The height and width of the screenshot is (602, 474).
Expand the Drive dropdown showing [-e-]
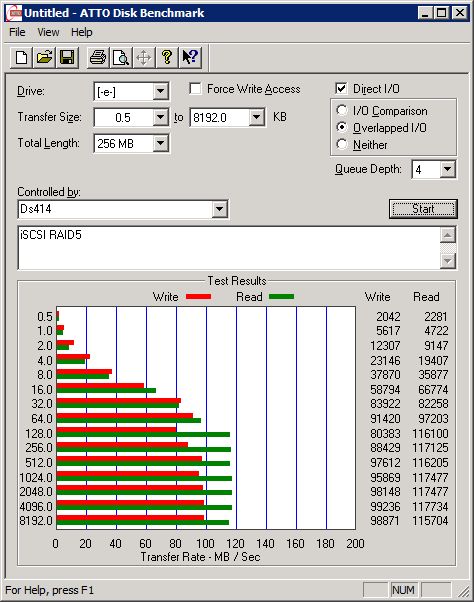click(160, 92)
